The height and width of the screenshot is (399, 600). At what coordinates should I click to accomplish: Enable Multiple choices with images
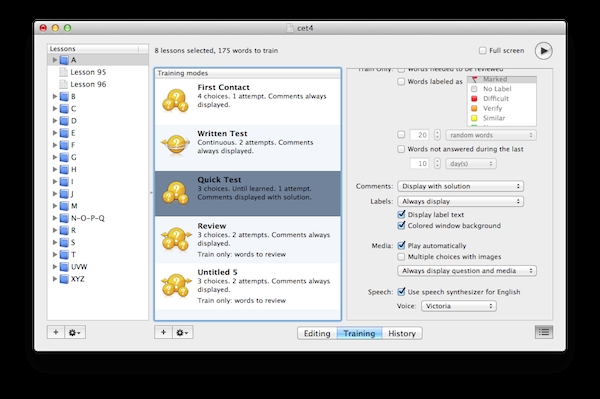(401, 257)
